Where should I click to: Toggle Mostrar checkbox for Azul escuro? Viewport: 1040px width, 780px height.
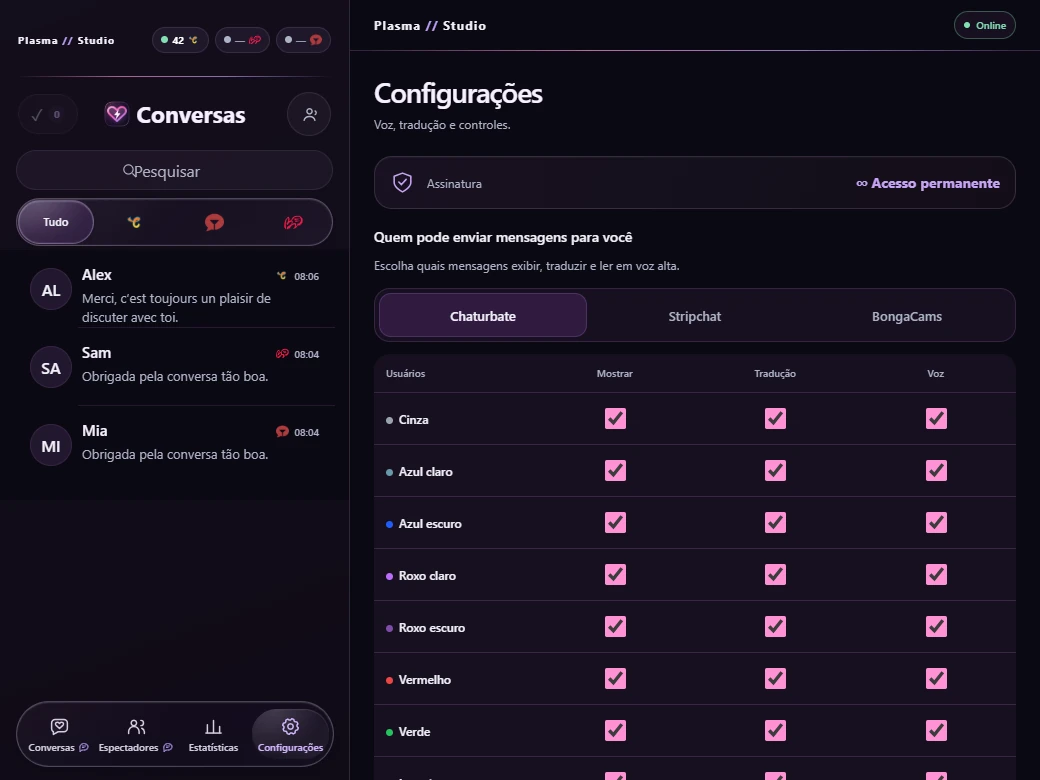coord(616,523)
